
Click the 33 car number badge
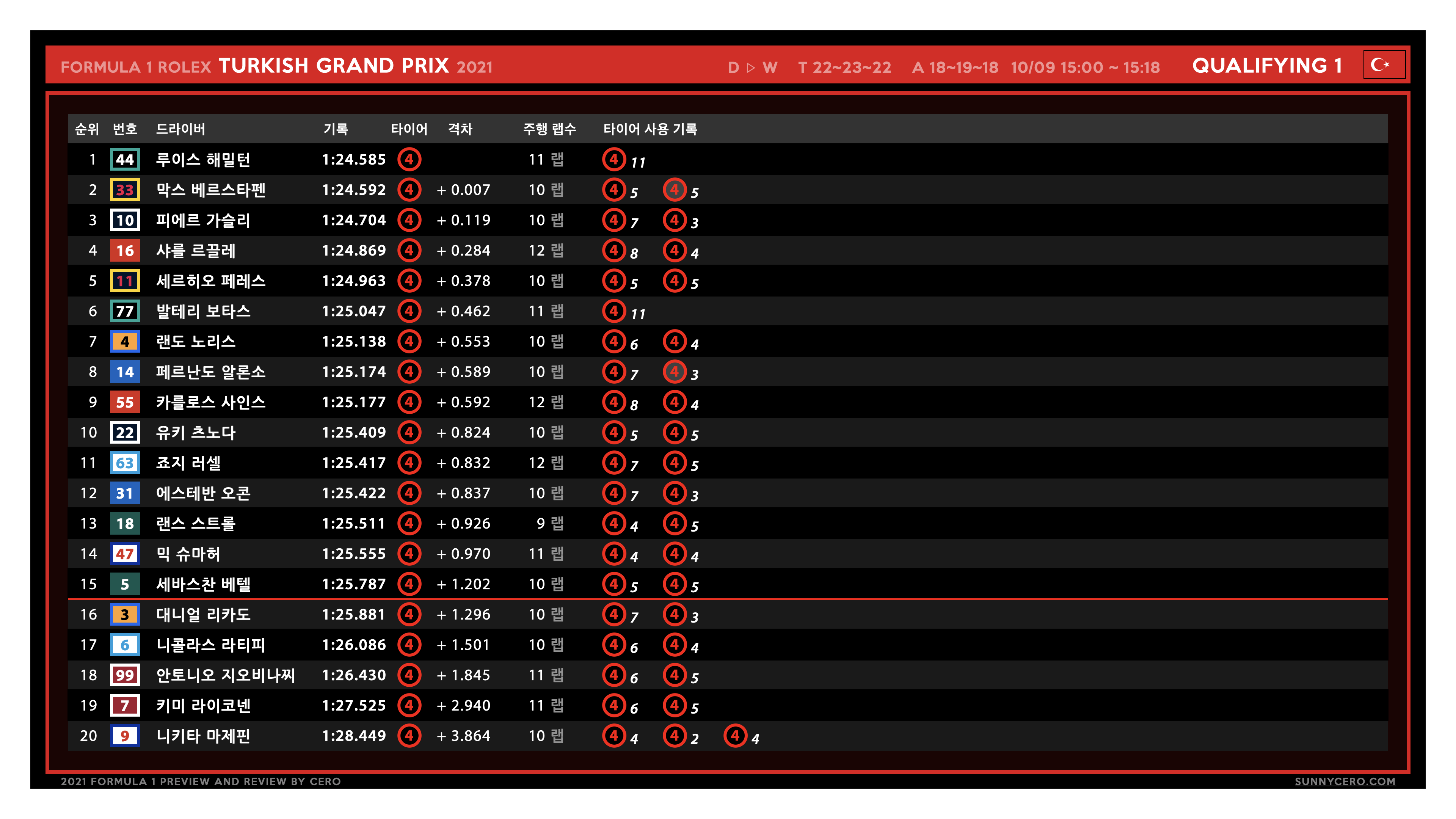pyautogui.click(x=125, y=190)
